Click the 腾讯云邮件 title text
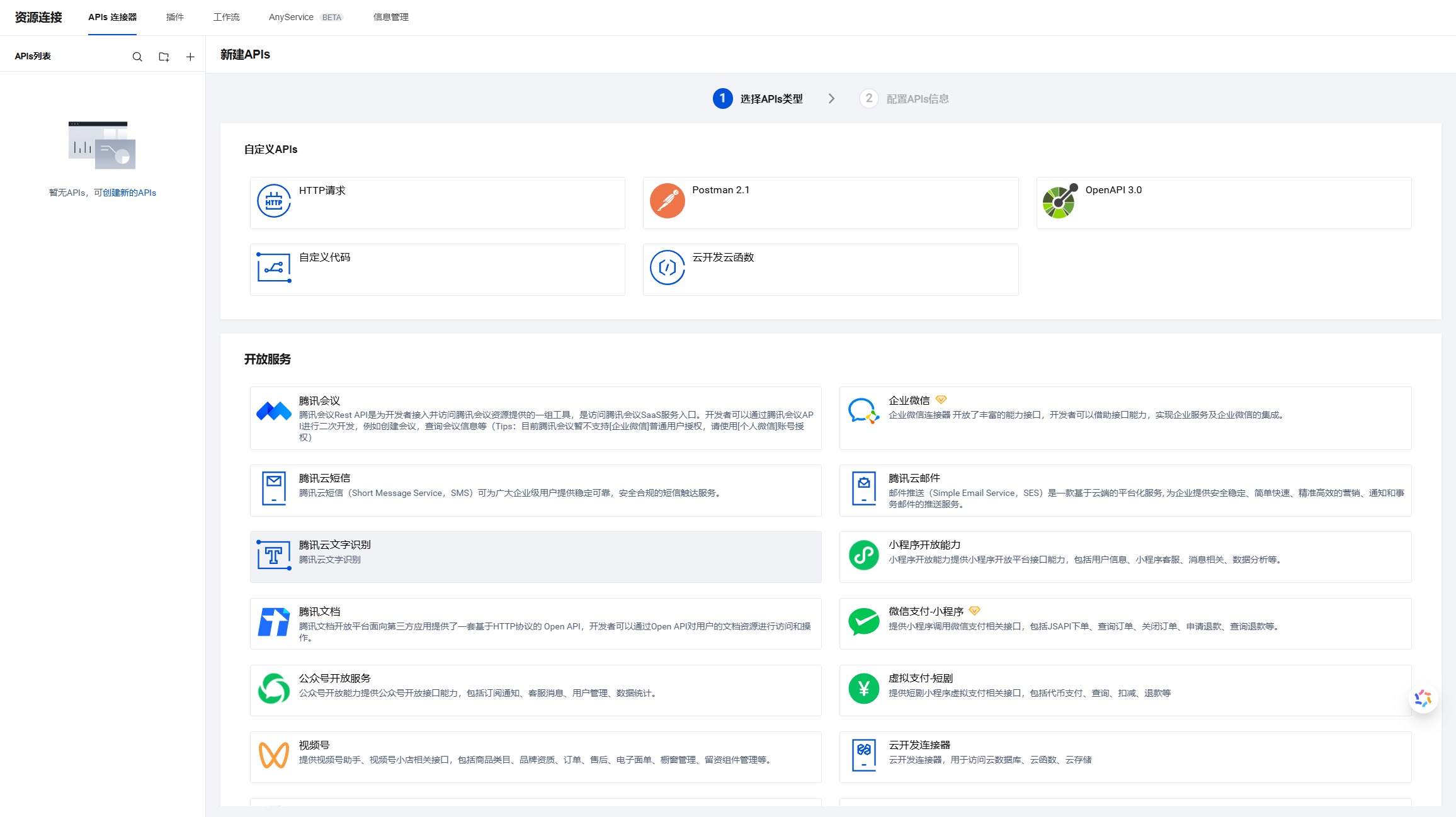This screenshot has height=817, width=1456. pos(914,478)
